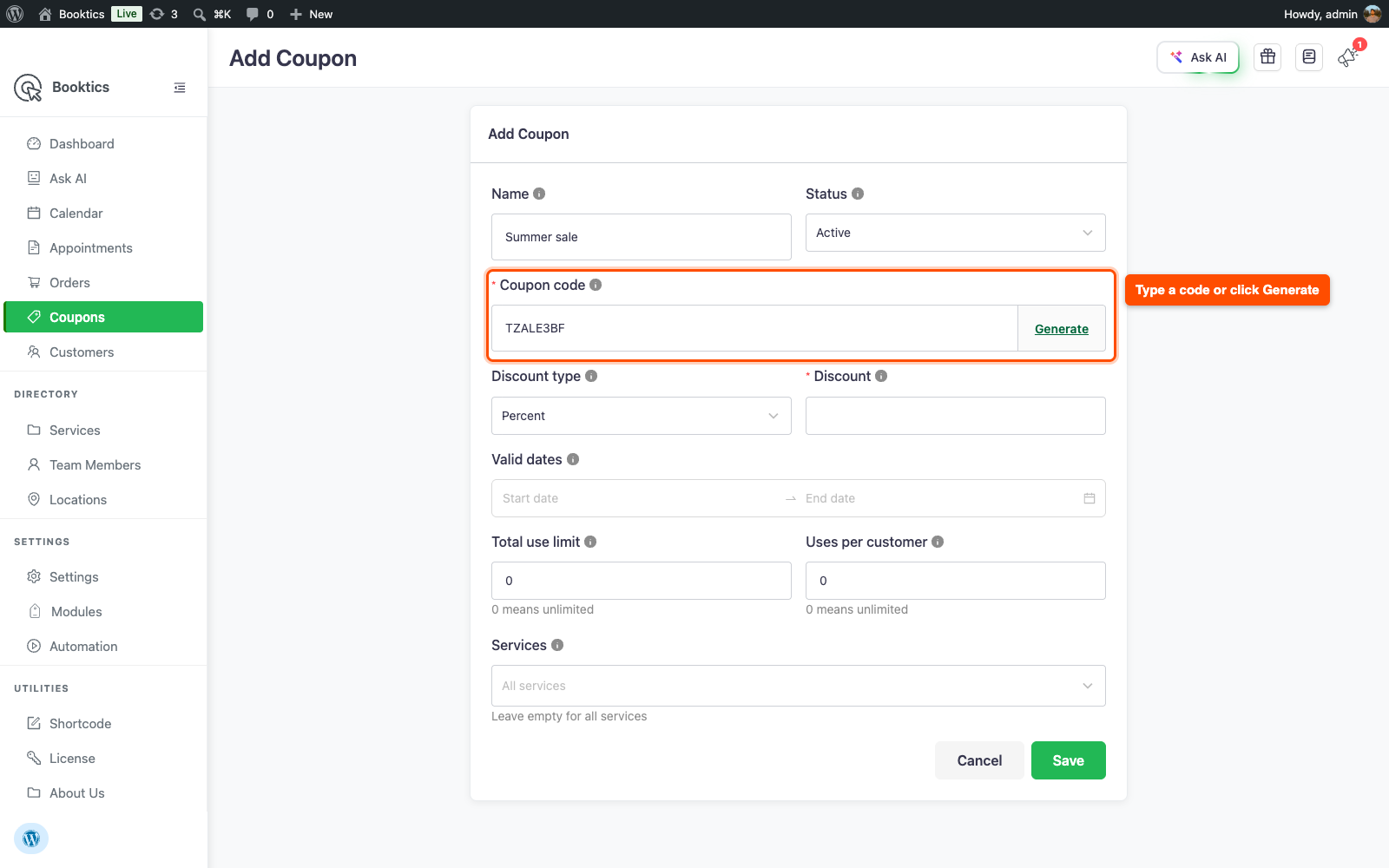This screenshot has width=1389, height=868.
Task: Click the green Save button
Action: click(1069, 760)
